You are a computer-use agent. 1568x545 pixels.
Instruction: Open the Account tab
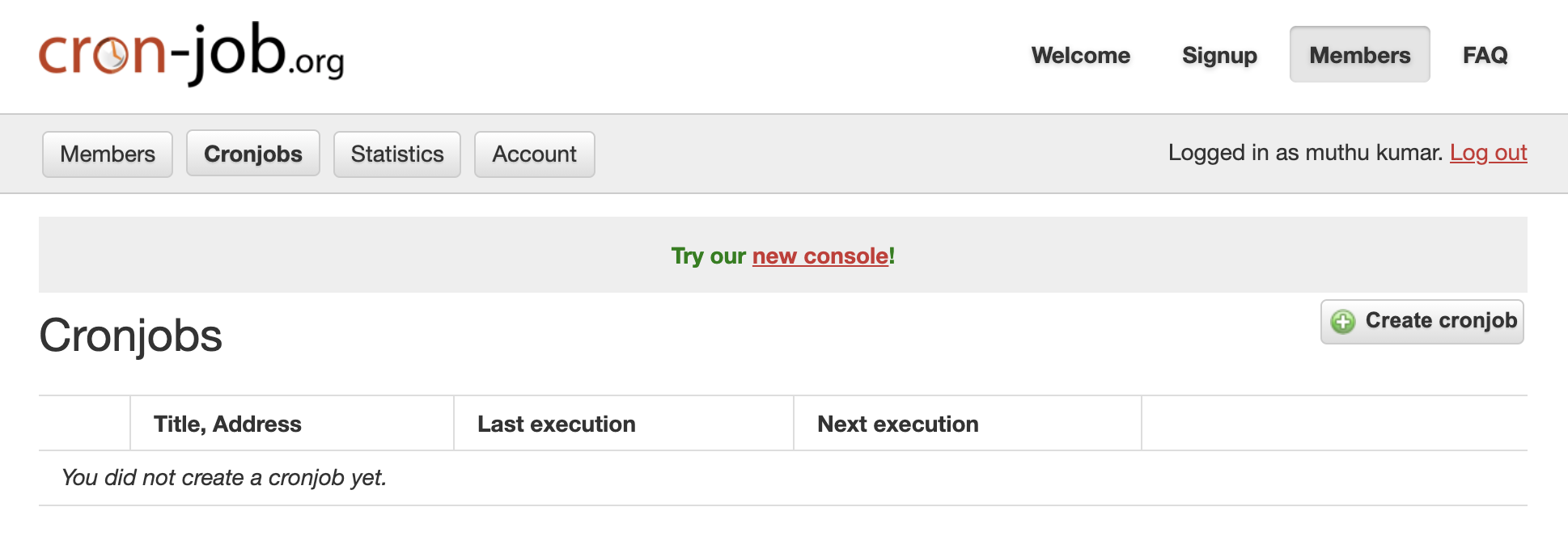tap(535, 154)
